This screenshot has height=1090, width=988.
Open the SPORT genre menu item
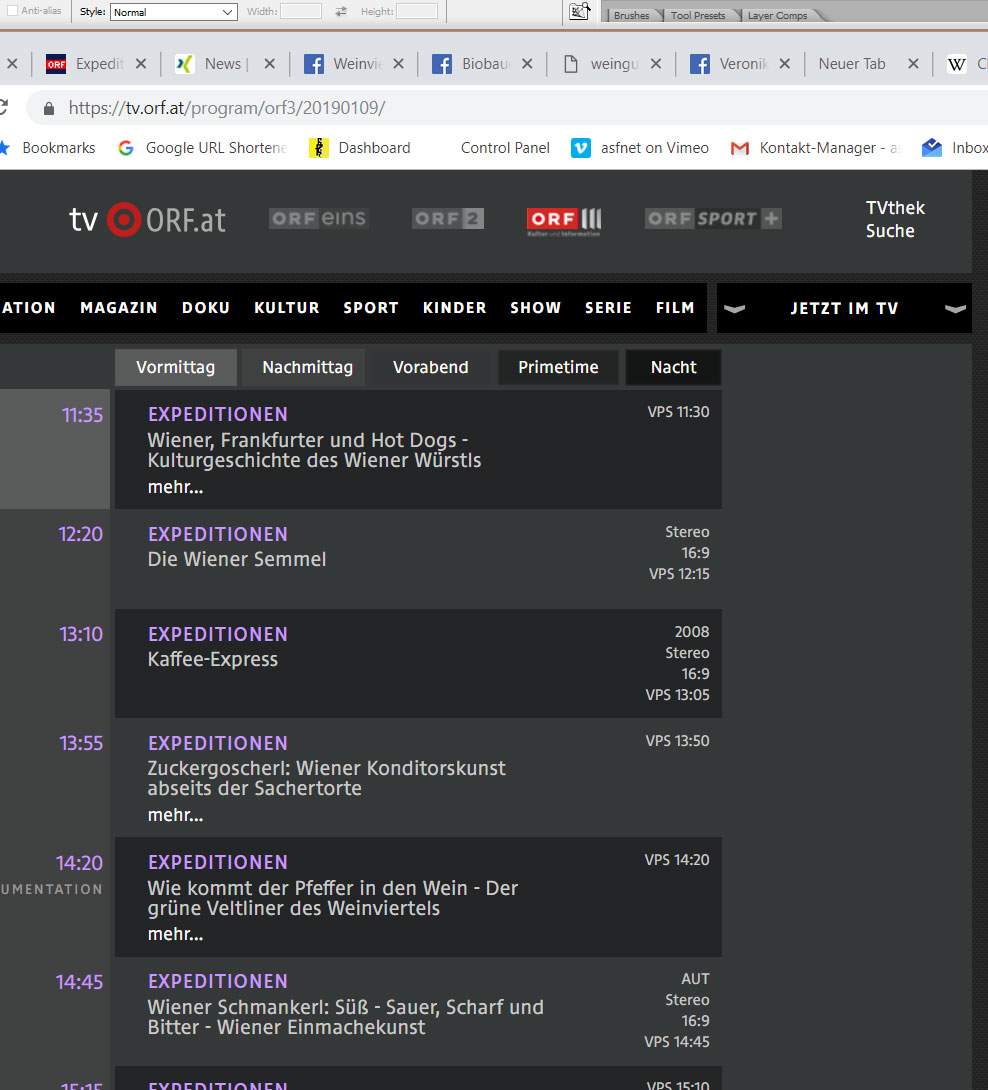371,308
